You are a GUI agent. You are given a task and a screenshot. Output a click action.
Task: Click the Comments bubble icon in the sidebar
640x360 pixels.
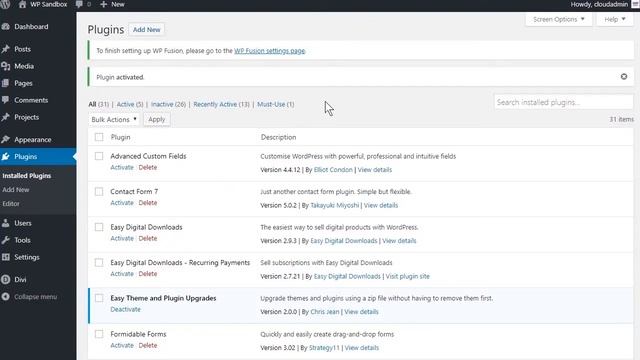(x=5, y=100)
